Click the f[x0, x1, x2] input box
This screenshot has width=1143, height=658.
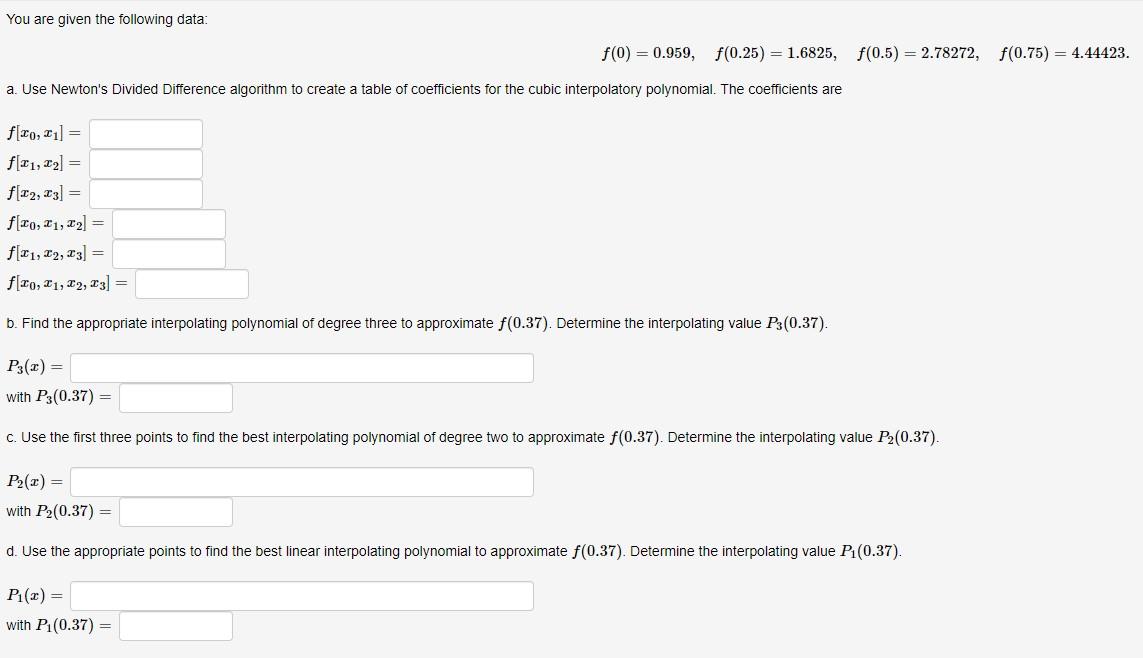(x=168, y=224)
